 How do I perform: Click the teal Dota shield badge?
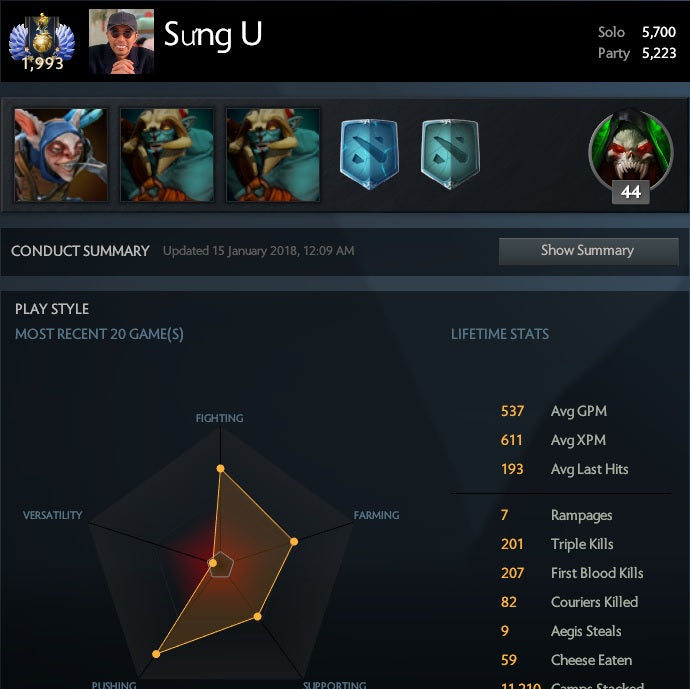pyautogui.click(x=450, y=154)
